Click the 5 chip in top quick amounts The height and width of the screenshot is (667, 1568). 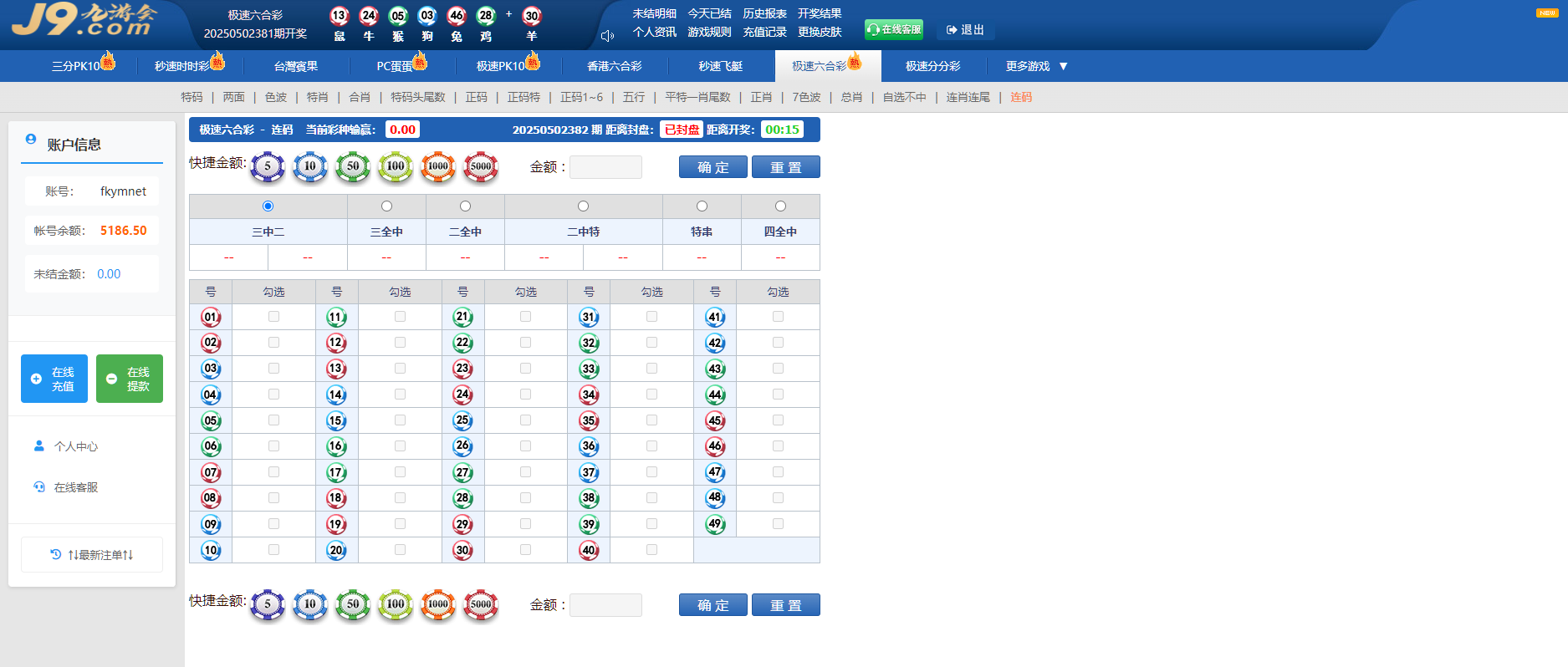click(268, 166)
